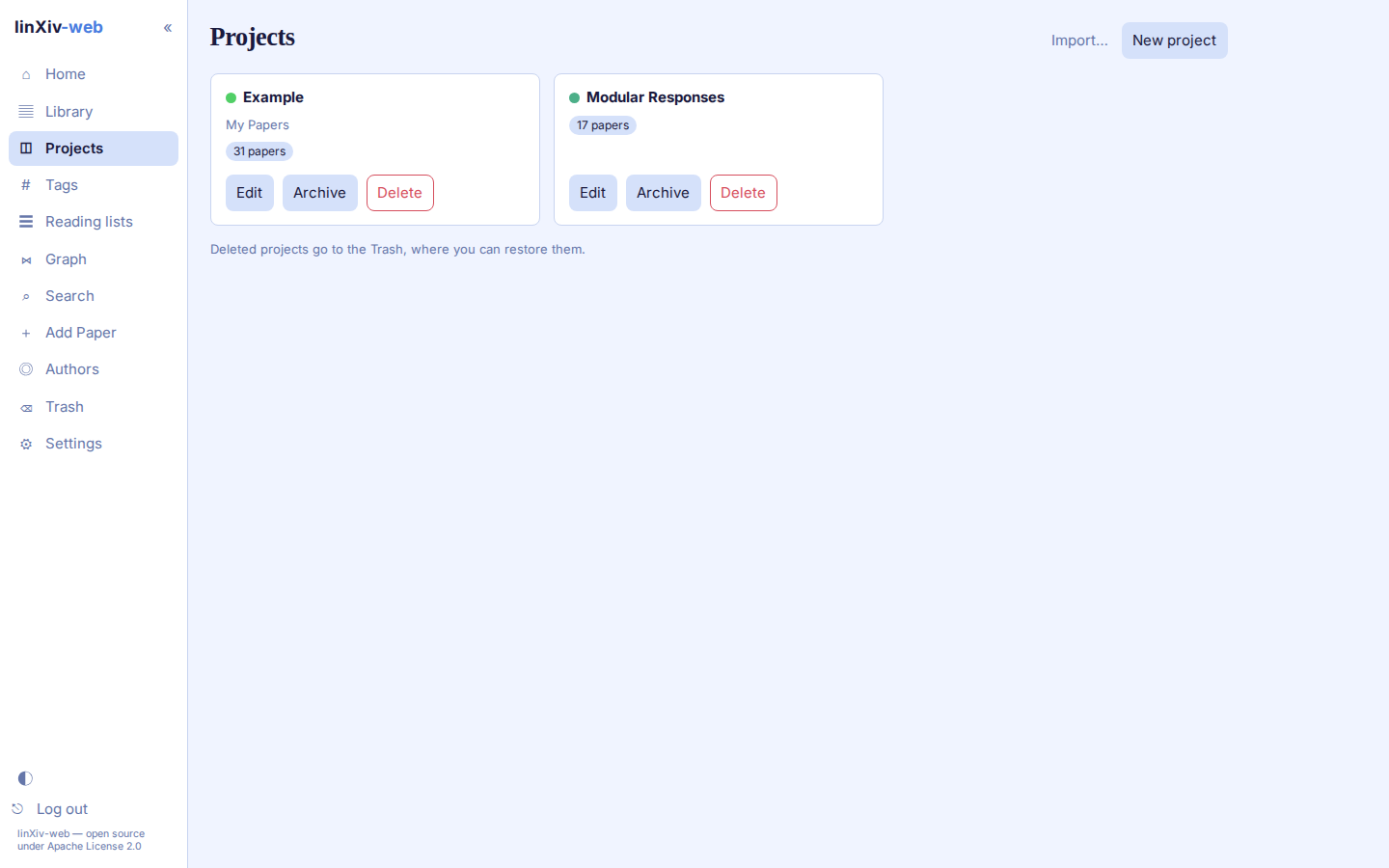Open the Search page
This screenshot has height=868, width=1389.
click(x=94, y=296)
